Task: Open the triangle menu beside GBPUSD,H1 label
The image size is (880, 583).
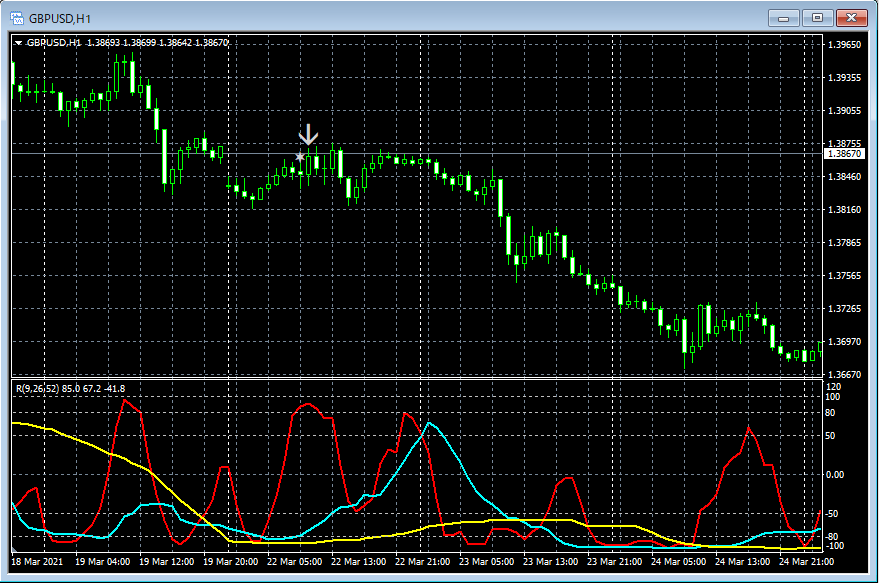Action: (x=18, y=43)
